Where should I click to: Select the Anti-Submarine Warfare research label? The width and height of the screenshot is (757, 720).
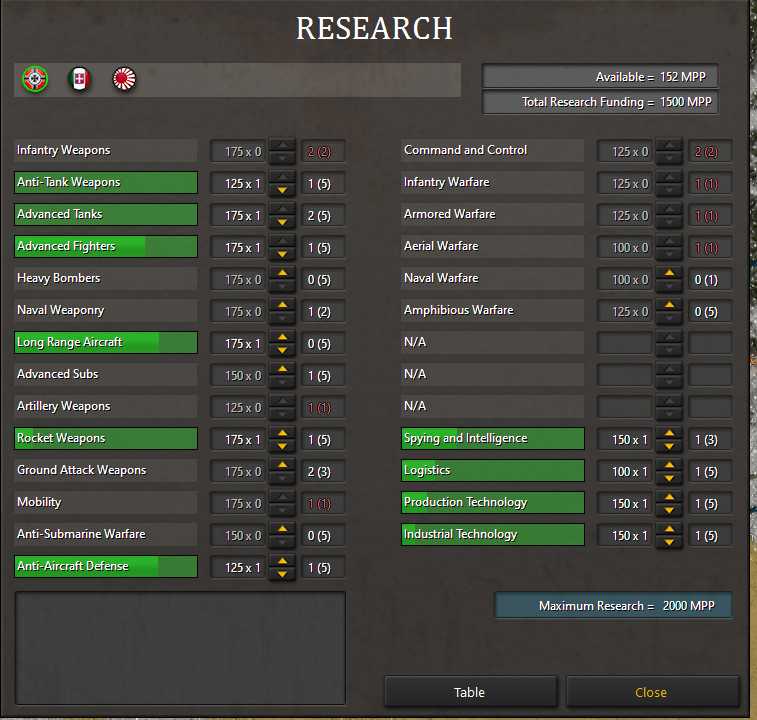point(106,534)
